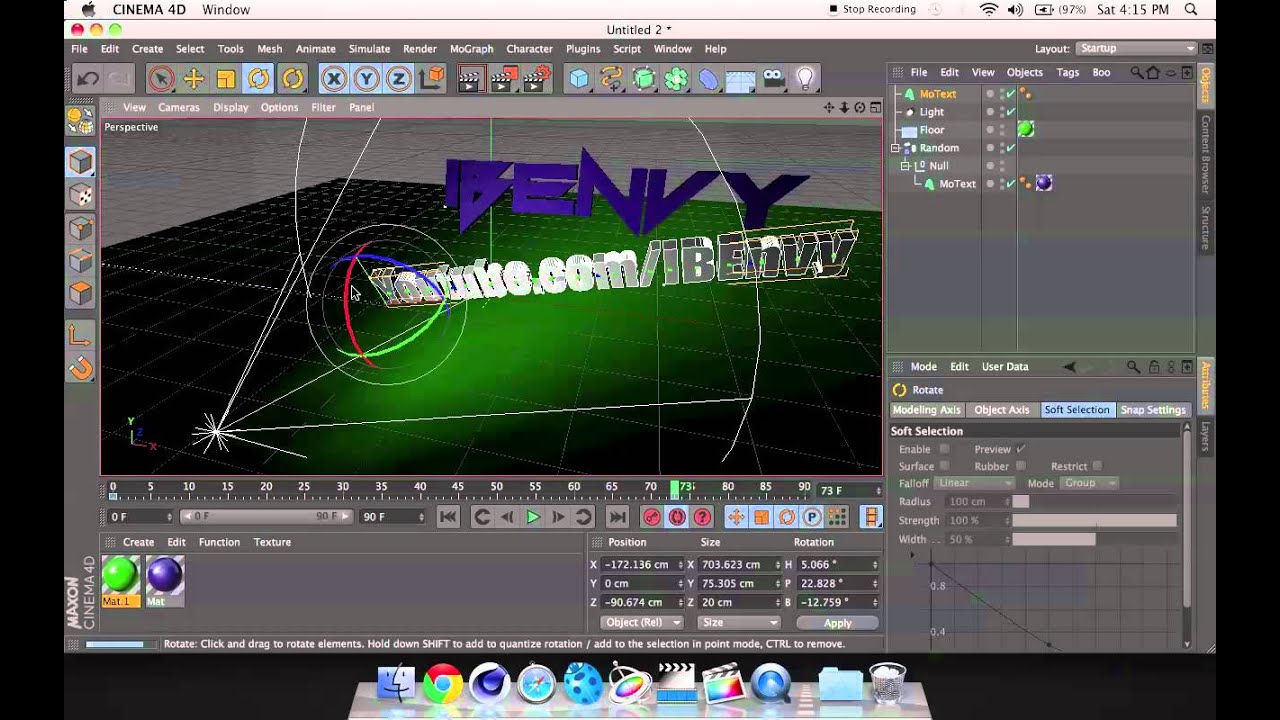Switch to Object Axis tab
This screenshot has height=720, width=1280.
[x=1002, y=410]
